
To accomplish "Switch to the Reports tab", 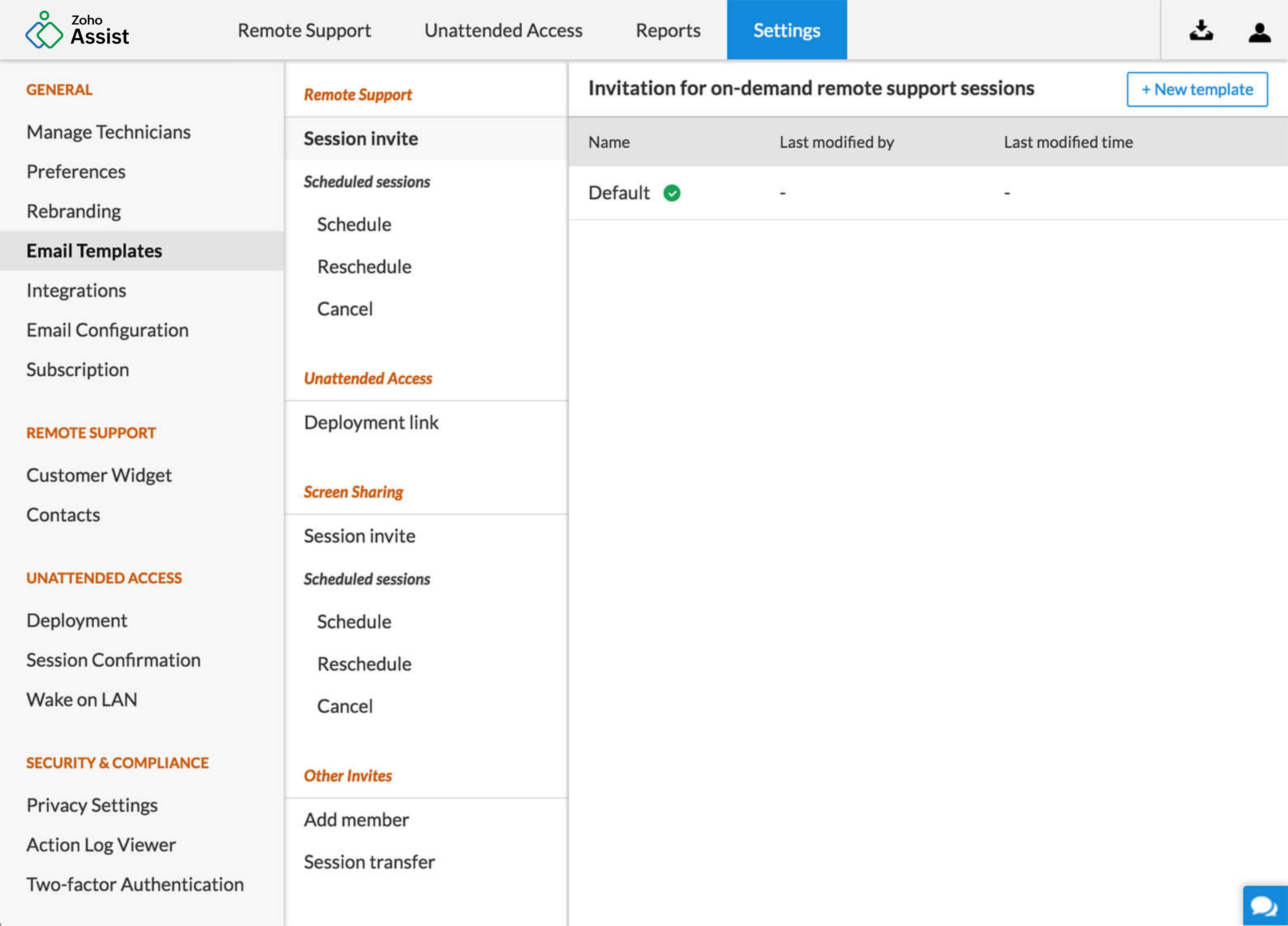I will (667, 30).
